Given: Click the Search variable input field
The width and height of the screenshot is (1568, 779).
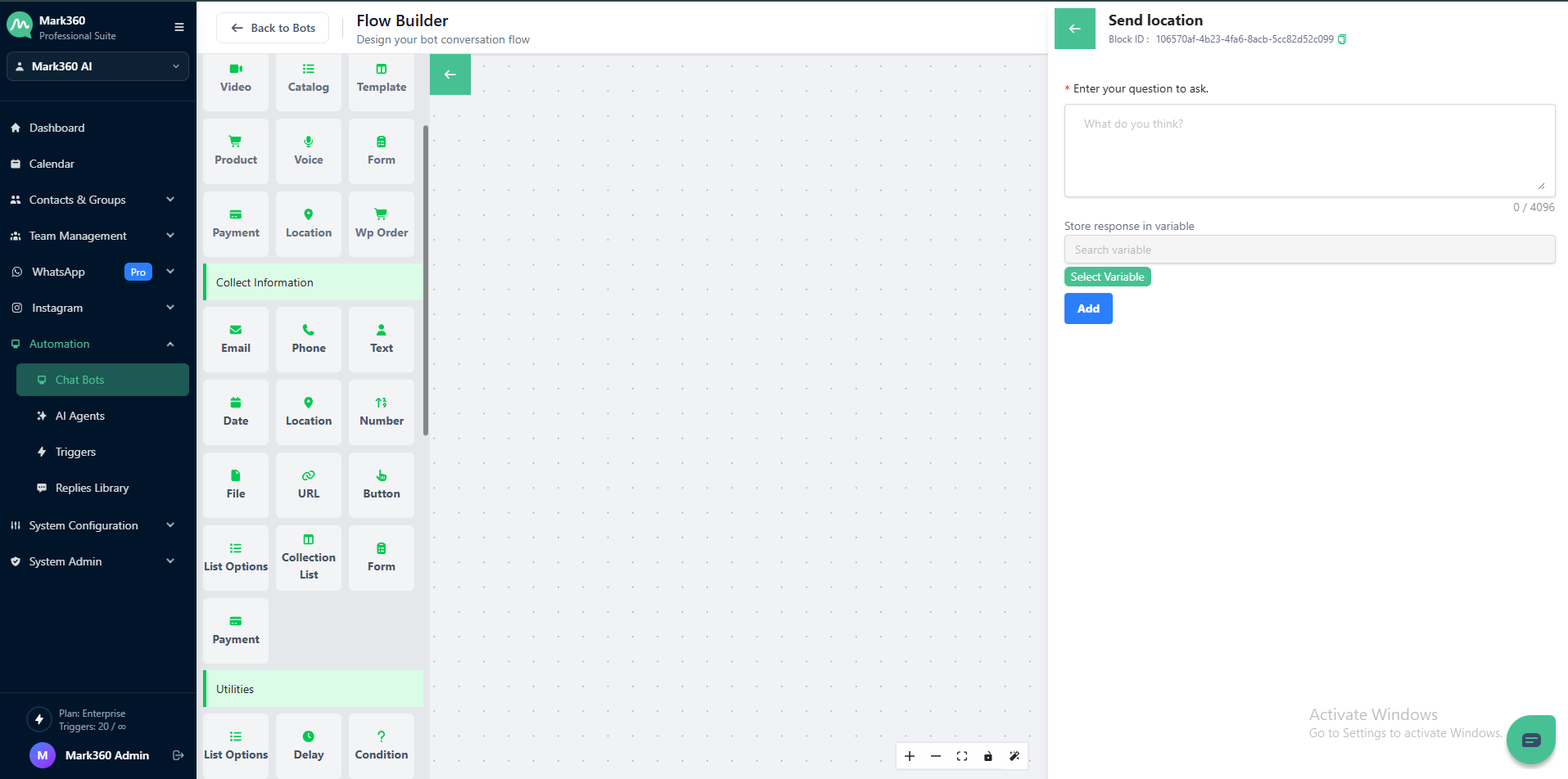Looking at the screenshot, I should 1308,250.
